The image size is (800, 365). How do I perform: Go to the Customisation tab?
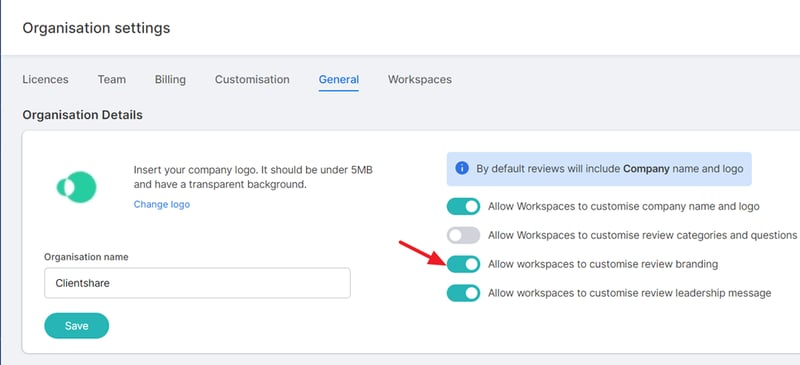(252, 80)
